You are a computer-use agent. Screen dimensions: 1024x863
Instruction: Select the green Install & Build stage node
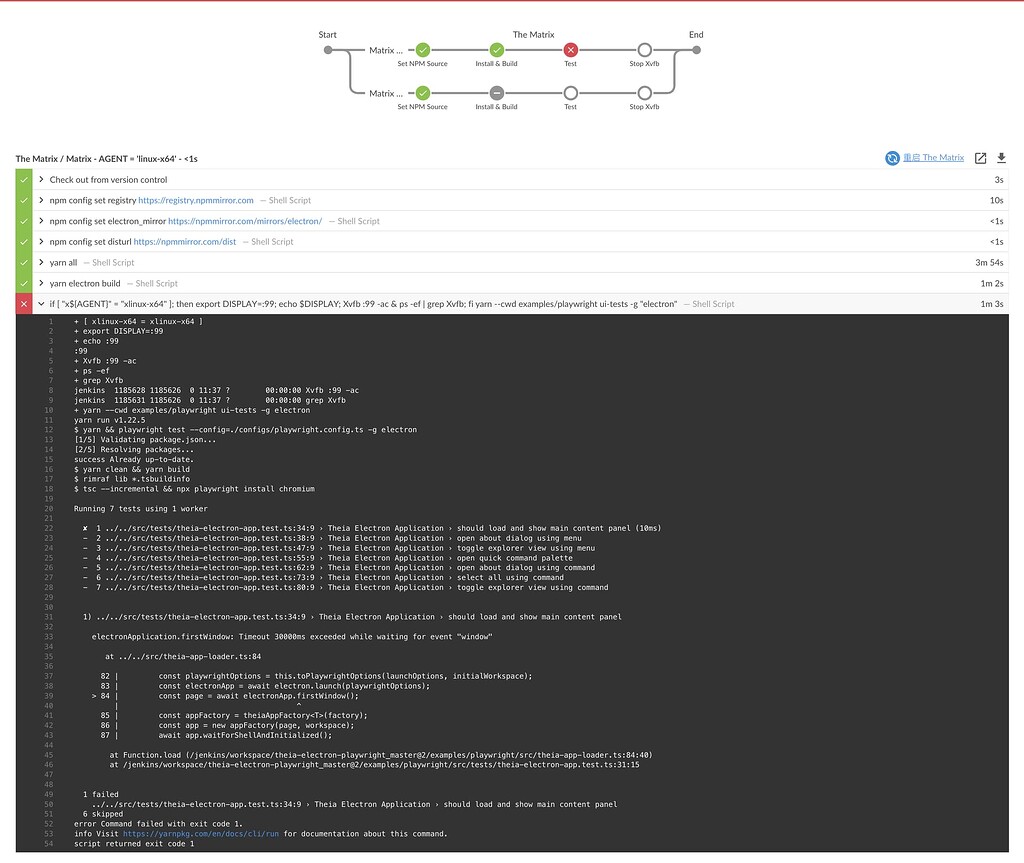coord(496,48)
